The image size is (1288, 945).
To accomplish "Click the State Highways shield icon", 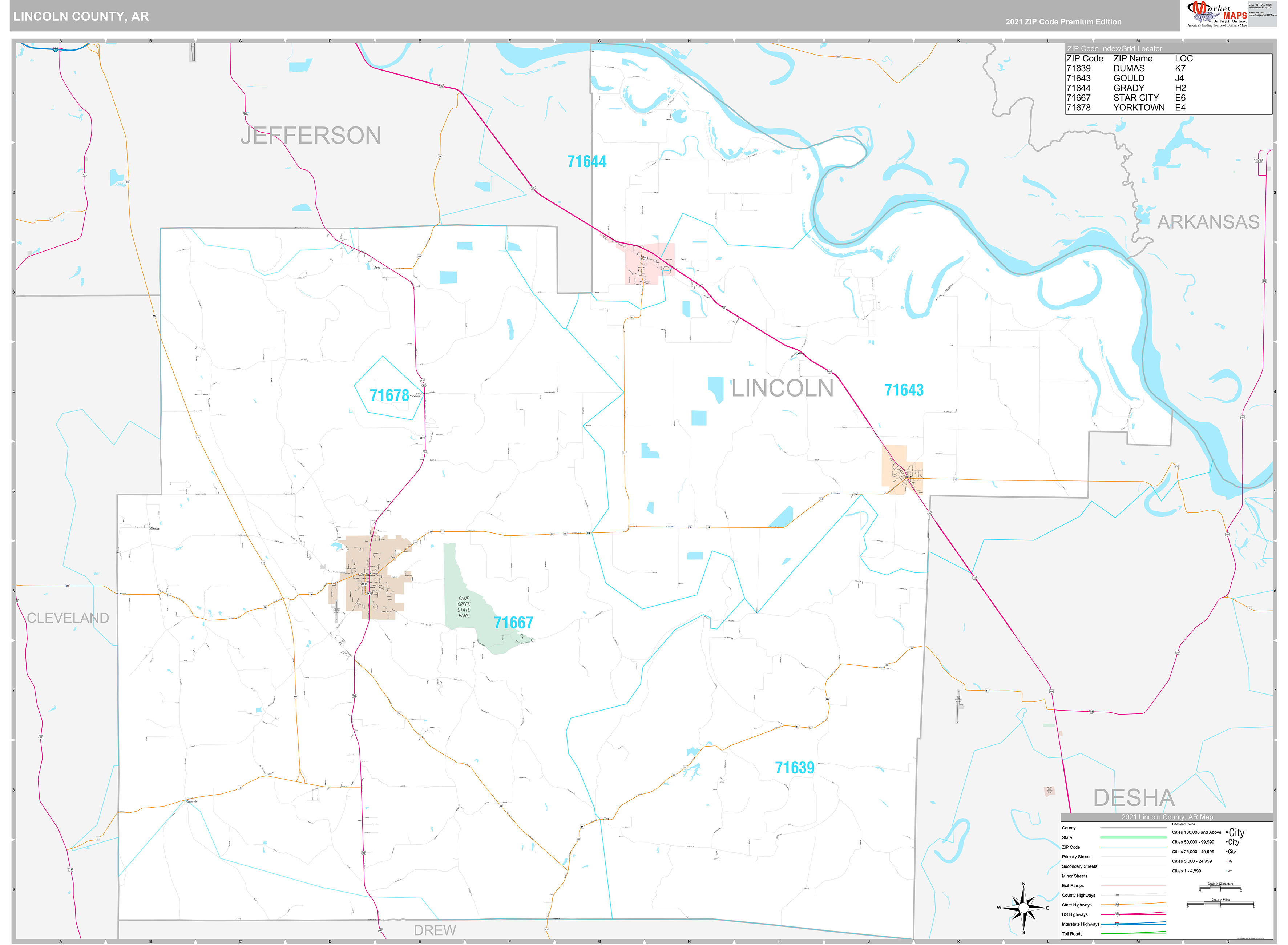I will pyautogui.click(x=1117, y=905).
